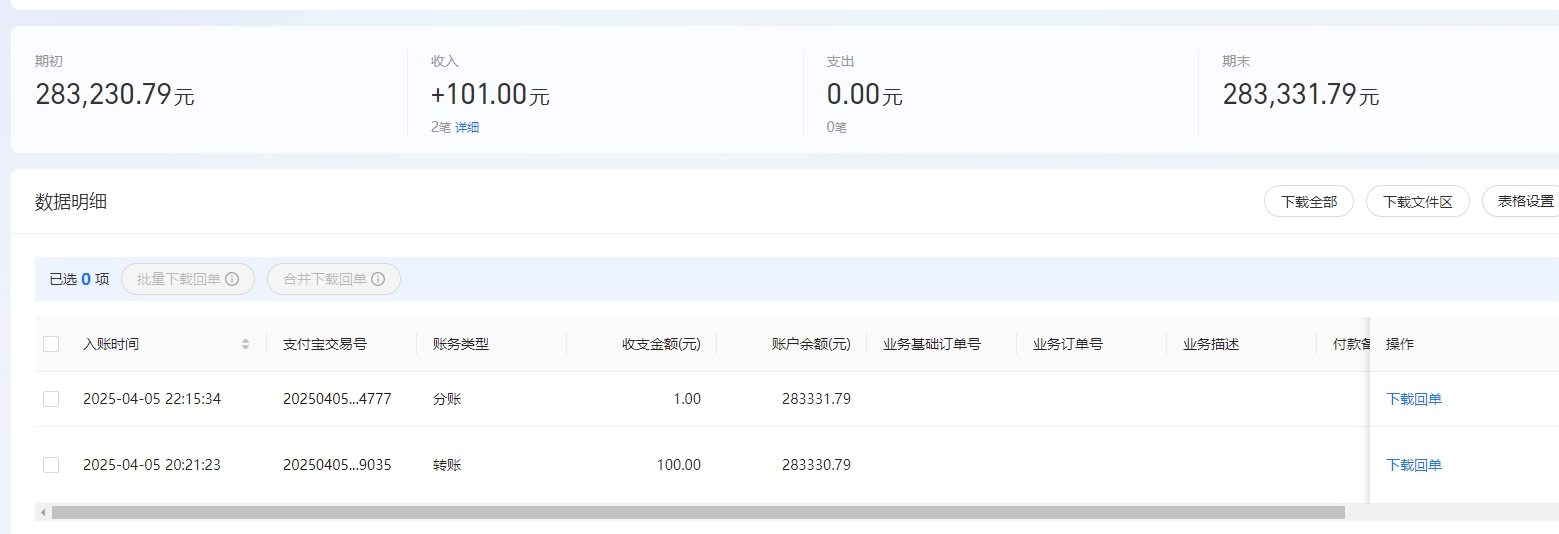Screen dimensions: 1559x534
Task: Click transaction number 20250405...9035
Action: tap(337, 465)
